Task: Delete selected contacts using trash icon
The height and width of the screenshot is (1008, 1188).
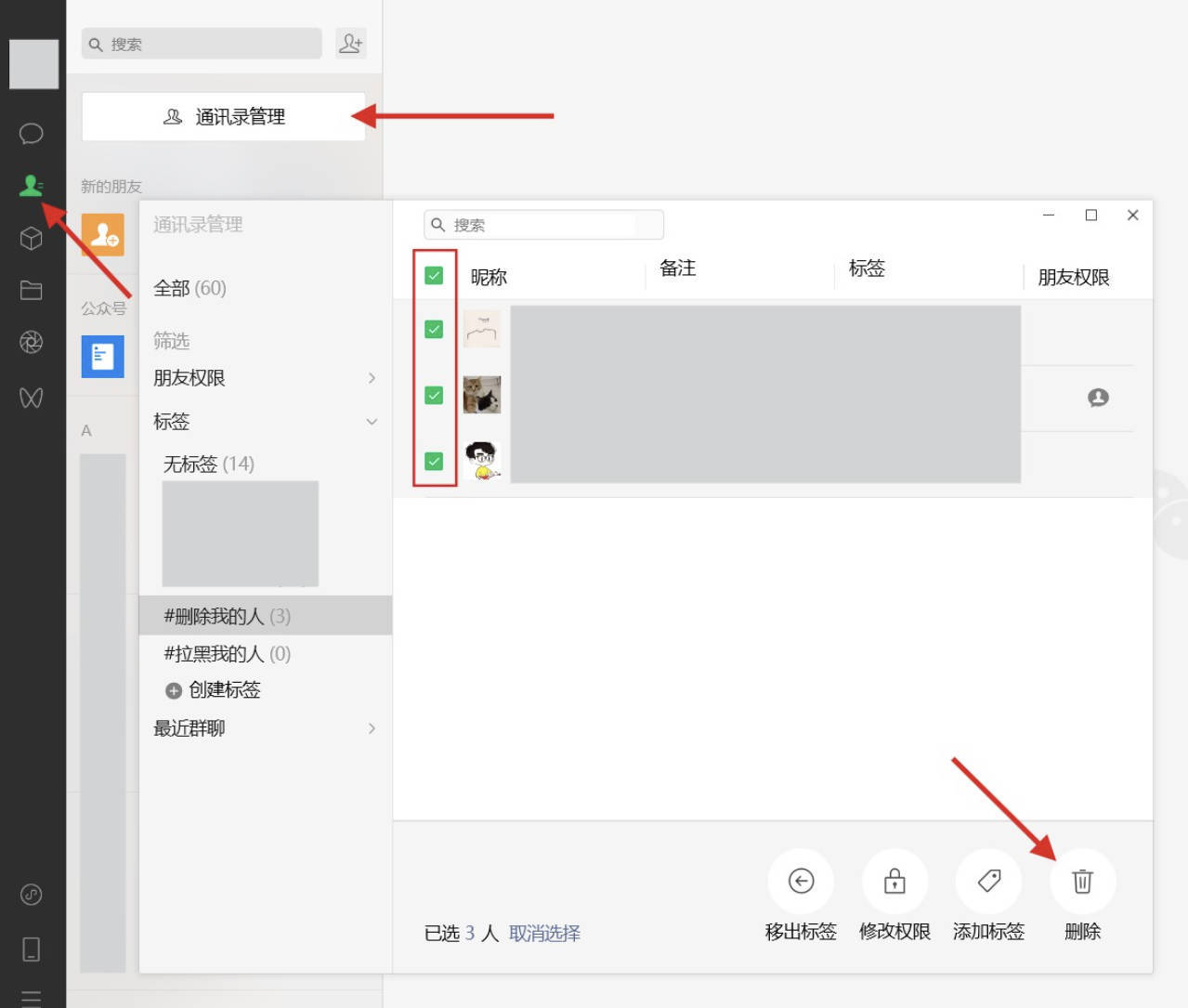Action: [1081, 881]
